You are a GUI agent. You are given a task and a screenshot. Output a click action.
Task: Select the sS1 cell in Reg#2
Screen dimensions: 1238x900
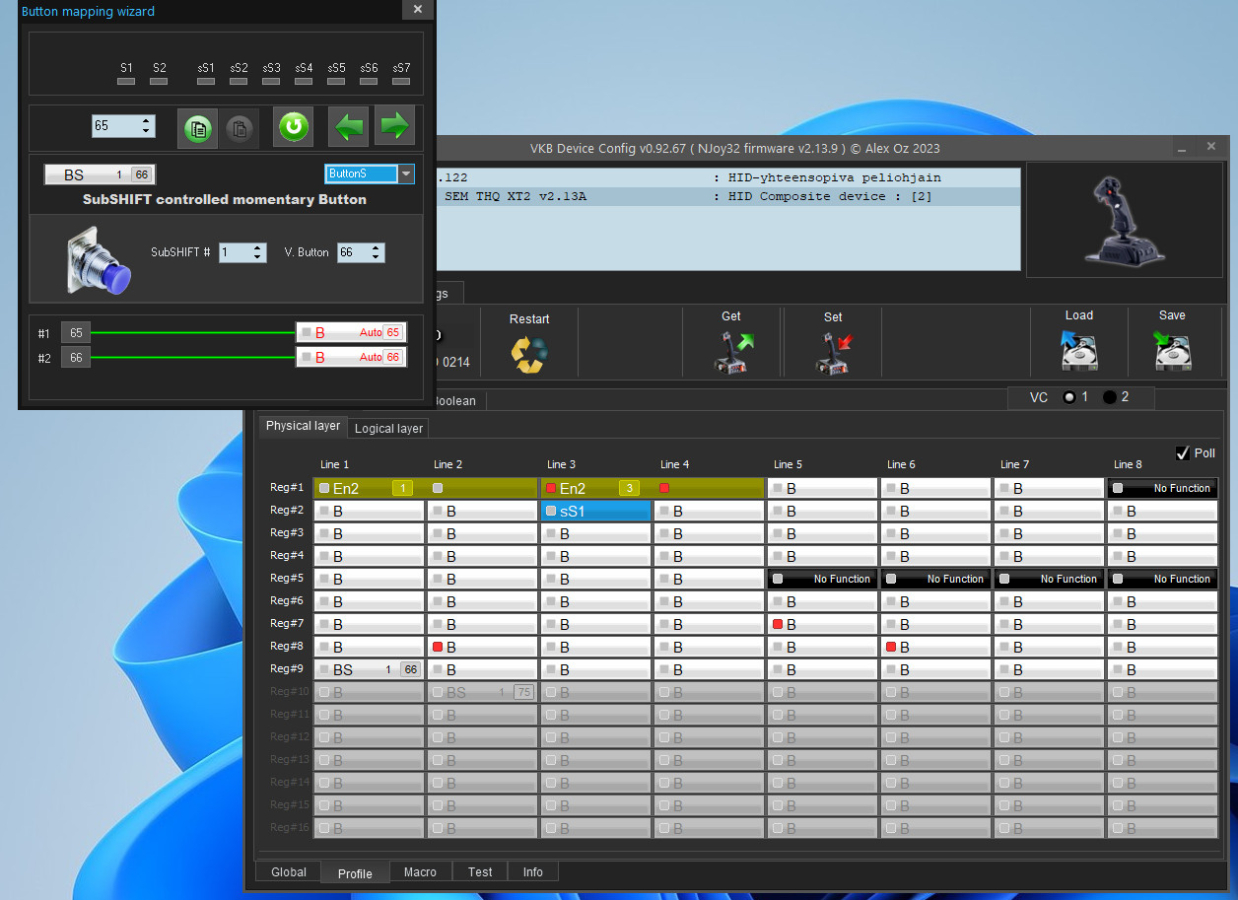click(596, 511)
